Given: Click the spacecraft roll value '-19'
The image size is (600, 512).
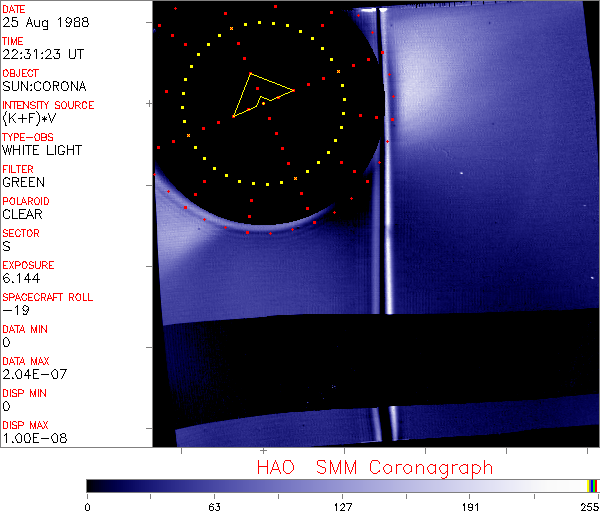Looking at the screenshot, I should pos(13,310).
